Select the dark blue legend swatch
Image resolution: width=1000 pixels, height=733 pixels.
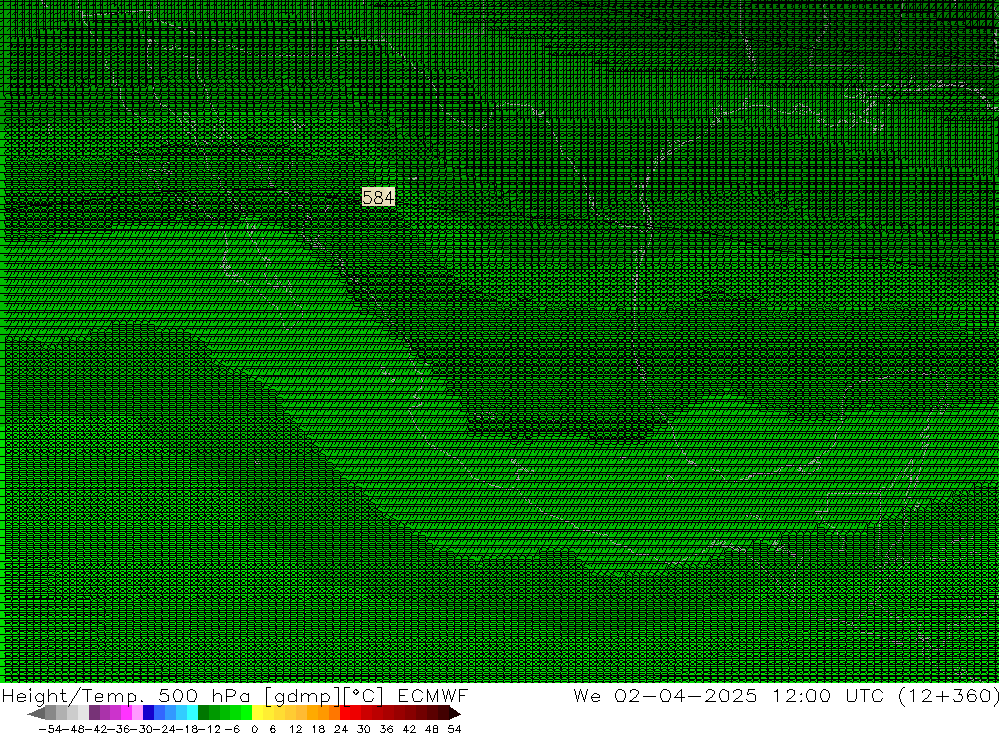(x=149, y=713)
